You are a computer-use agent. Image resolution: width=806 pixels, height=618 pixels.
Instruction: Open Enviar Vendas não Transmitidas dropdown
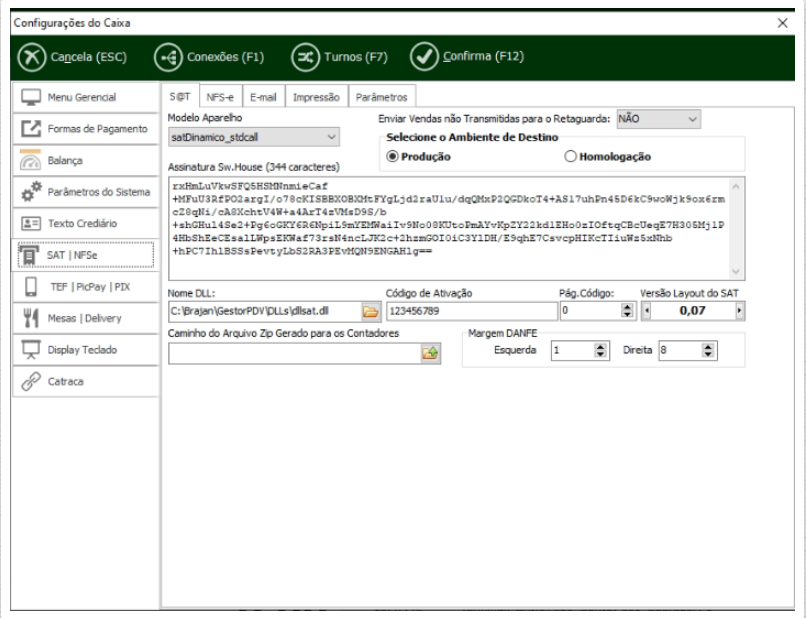pos(693,118)
